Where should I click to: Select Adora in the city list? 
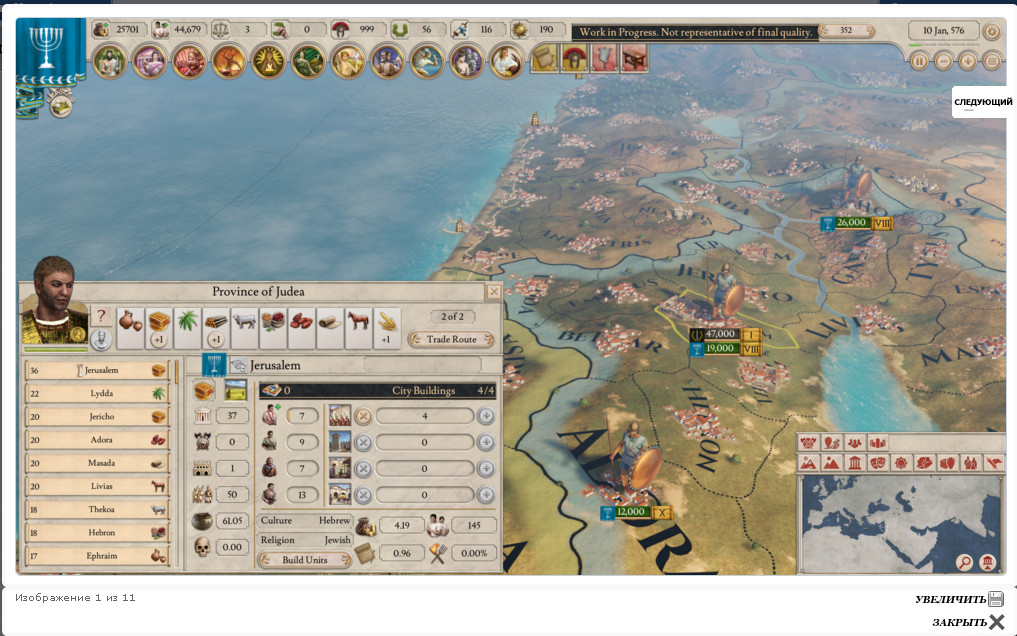pos(98,440)
